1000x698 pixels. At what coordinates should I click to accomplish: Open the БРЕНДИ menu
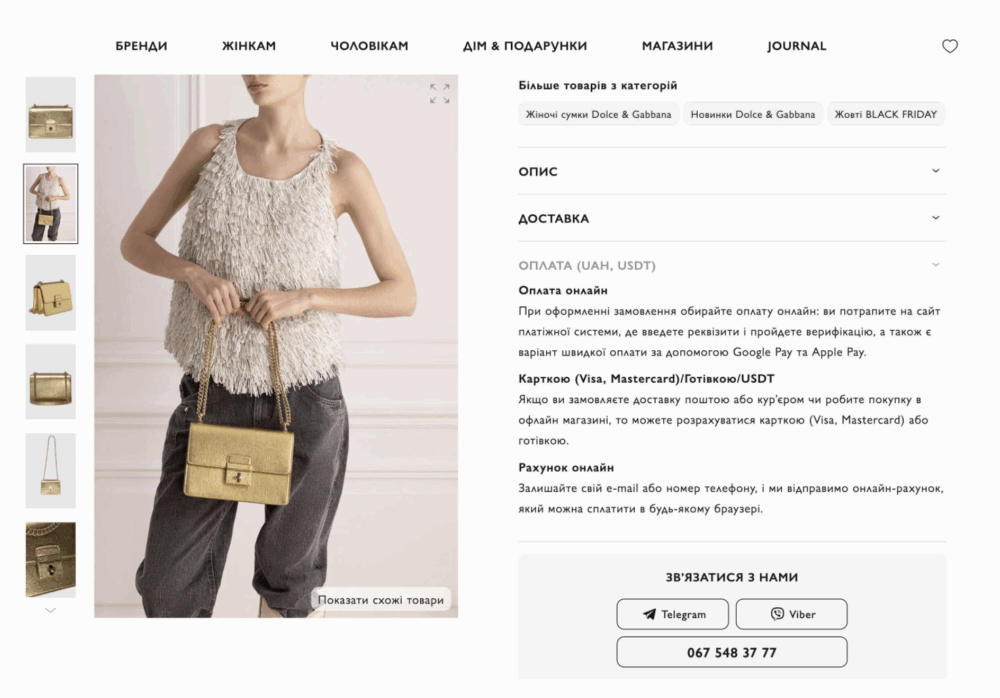(x=142, y=46)
